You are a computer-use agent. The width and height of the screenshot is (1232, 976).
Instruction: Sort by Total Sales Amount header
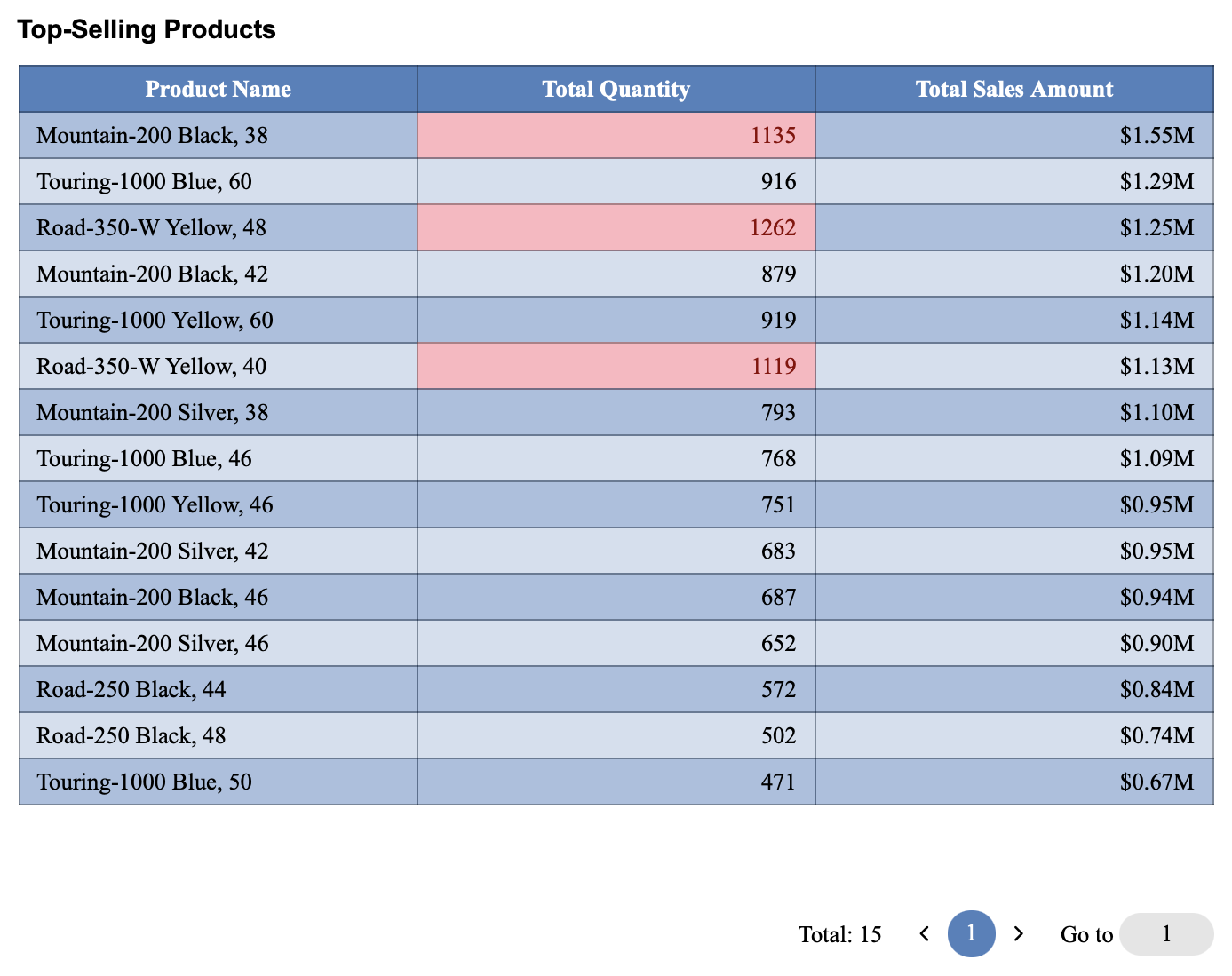[1013, 89]
